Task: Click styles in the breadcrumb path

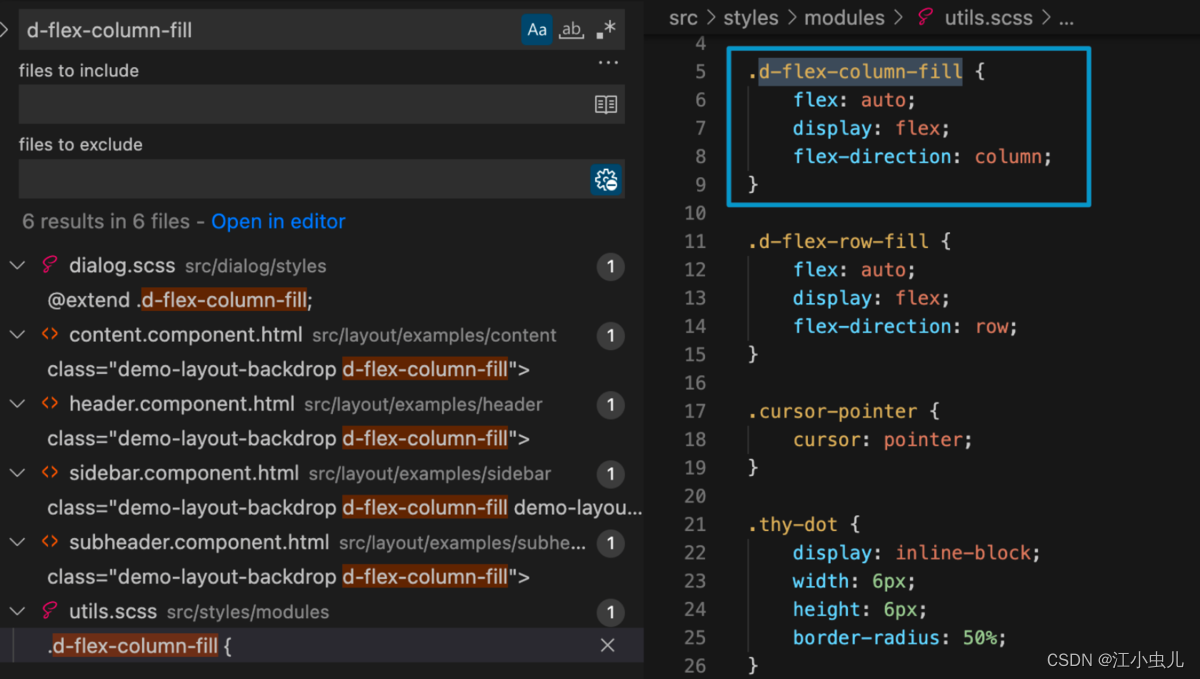Action: [x=751, y=18]
